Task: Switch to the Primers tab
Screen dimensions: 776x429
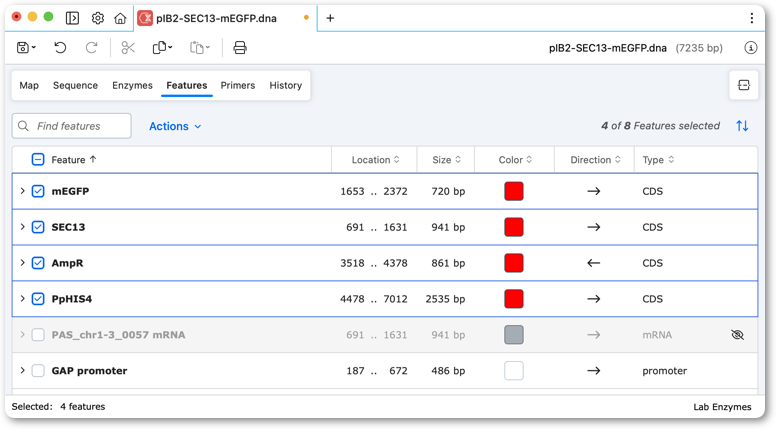Action: click(238, 85)
